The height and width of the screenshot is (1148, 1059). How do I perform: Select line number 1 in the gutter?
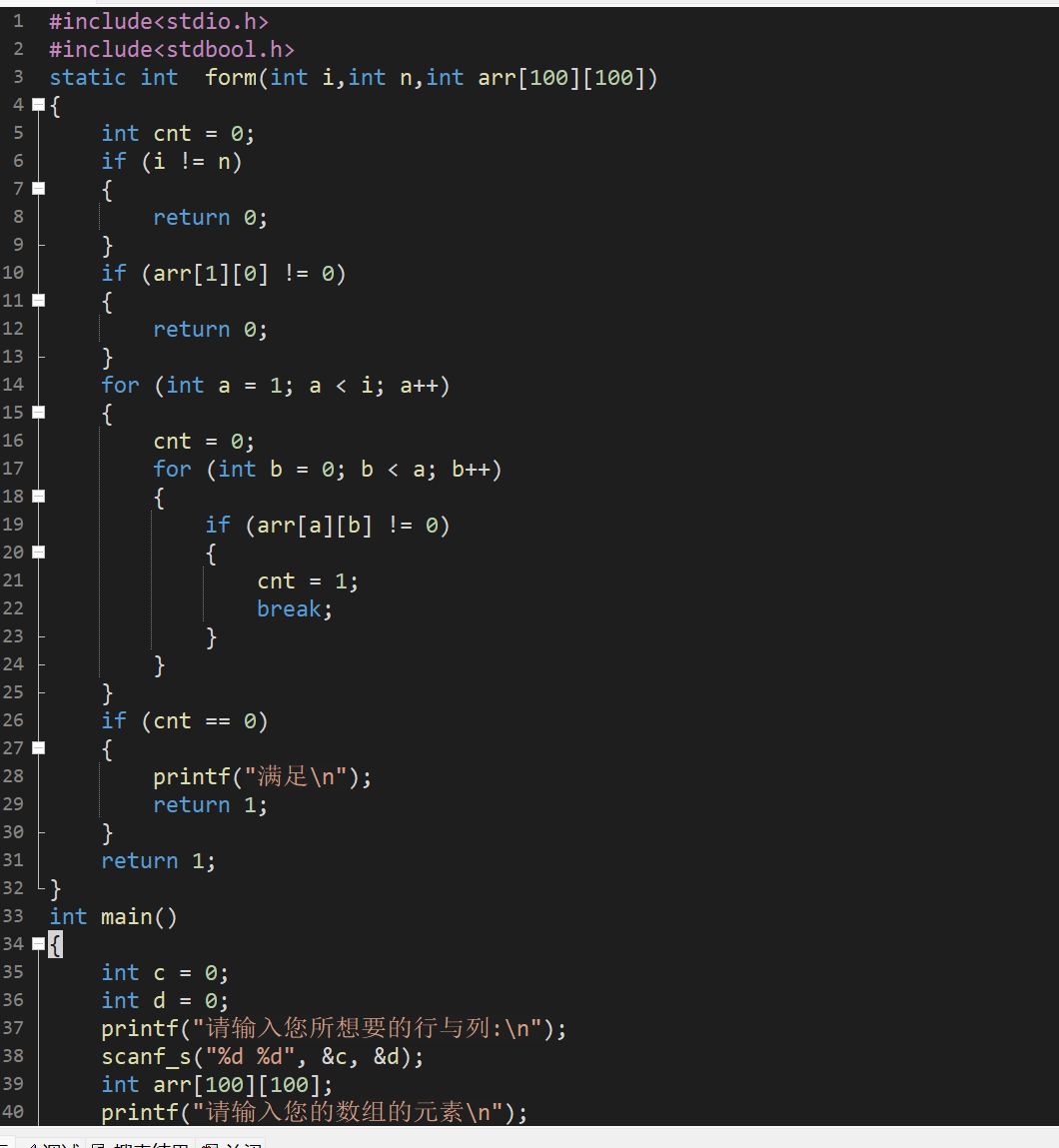18,21
